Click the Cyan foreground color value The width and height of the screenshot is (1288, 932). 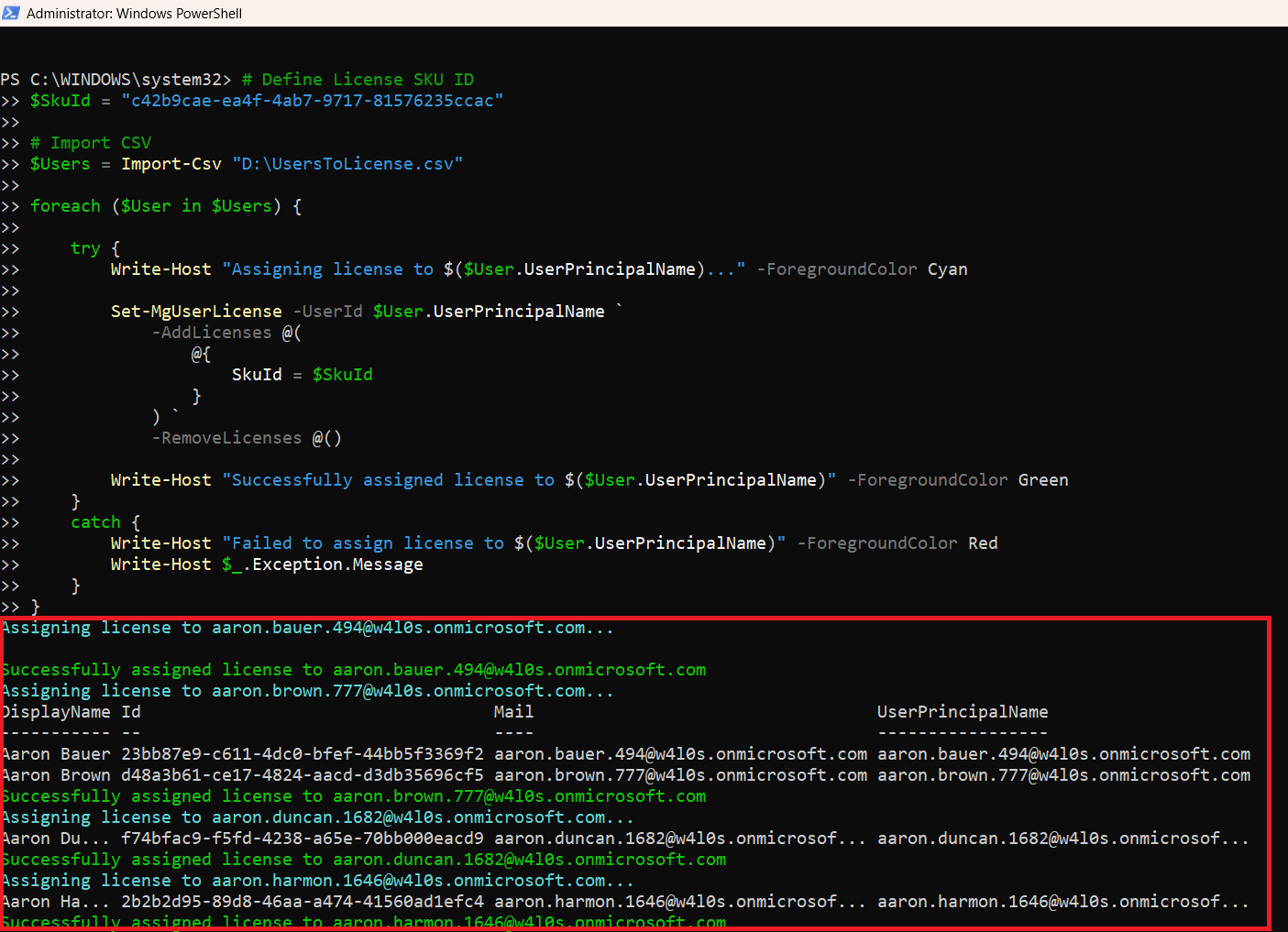coord(947,269)
